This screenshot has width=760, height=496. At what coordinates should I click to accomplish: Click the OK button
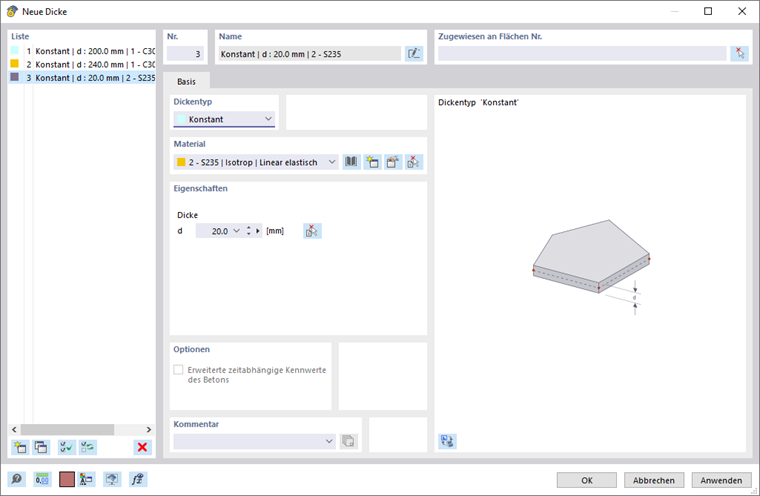[x=586, y=480]
